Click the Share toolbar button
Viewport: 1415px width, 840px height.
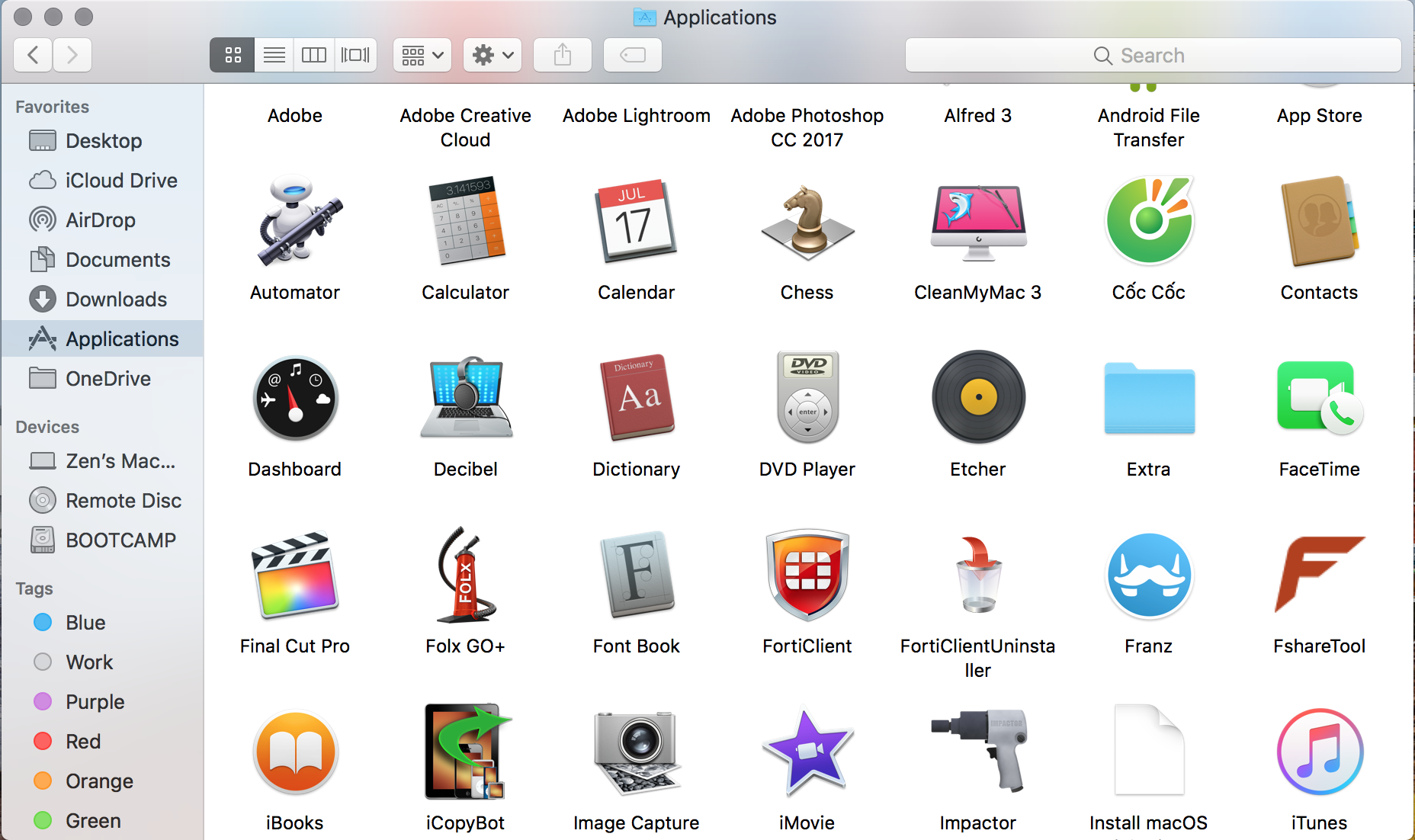click(x=563, y=55)
